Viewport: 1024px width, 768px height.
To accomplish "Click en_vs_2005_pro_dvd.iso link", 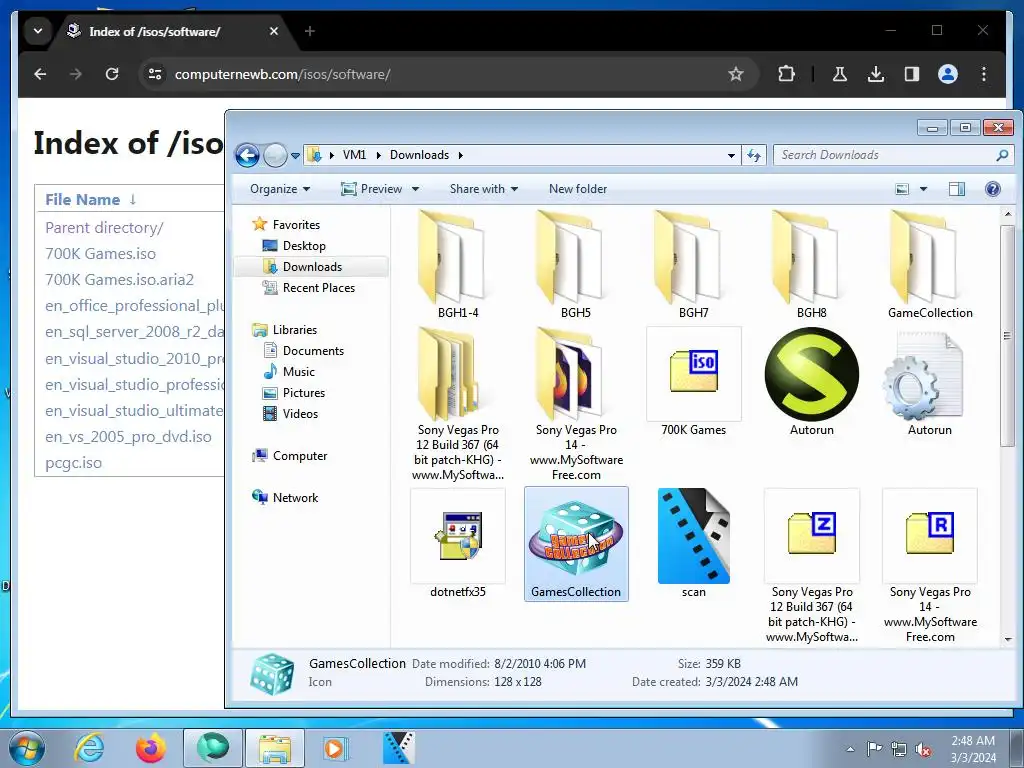I will click(x=128, y=436).
